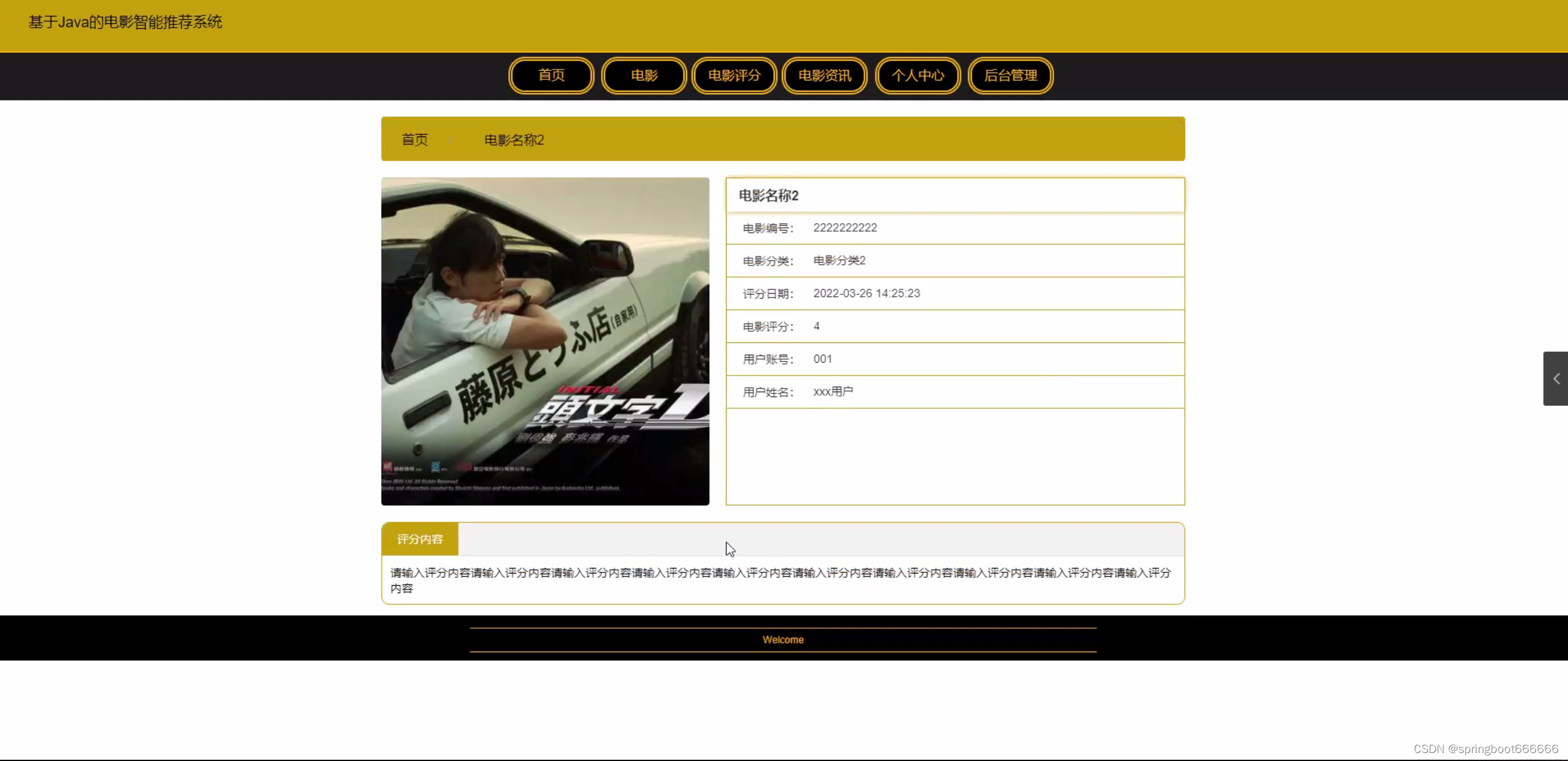Click the user account value 001
This screenshot has width=1568, height=761.
822,359
